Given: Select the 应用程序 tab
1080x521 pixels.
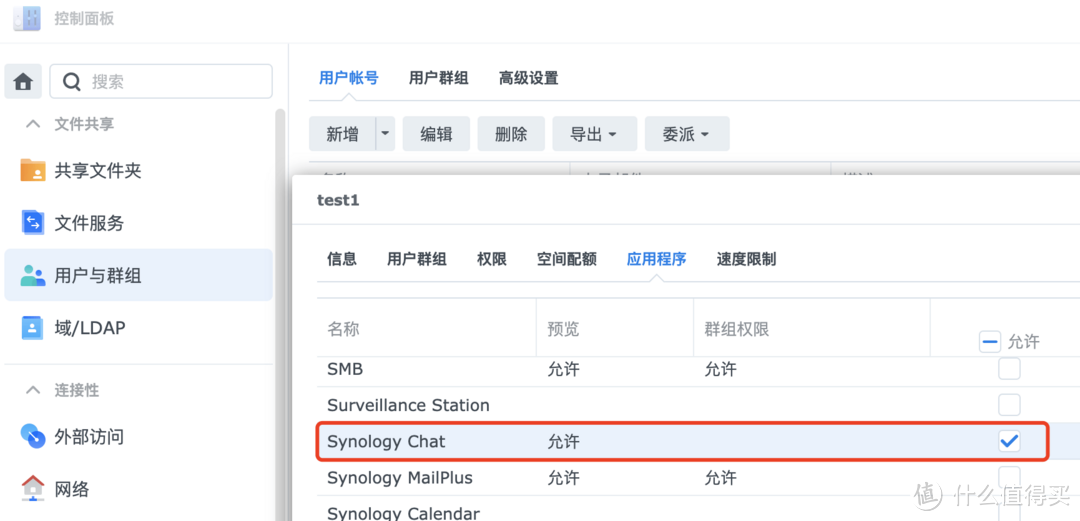Looking at the screenshot, I should (x=656, y=259).
